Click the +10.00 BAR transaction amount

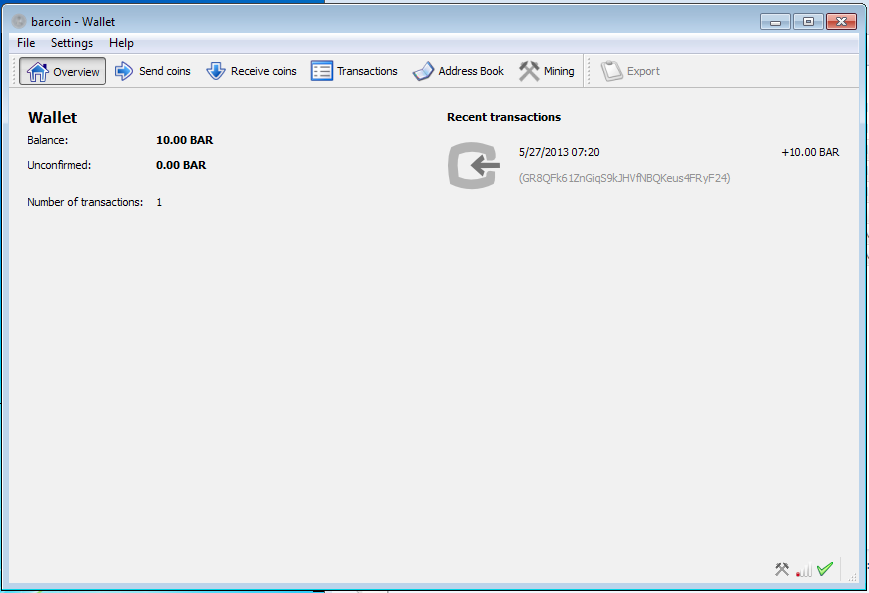click(810, 152)
